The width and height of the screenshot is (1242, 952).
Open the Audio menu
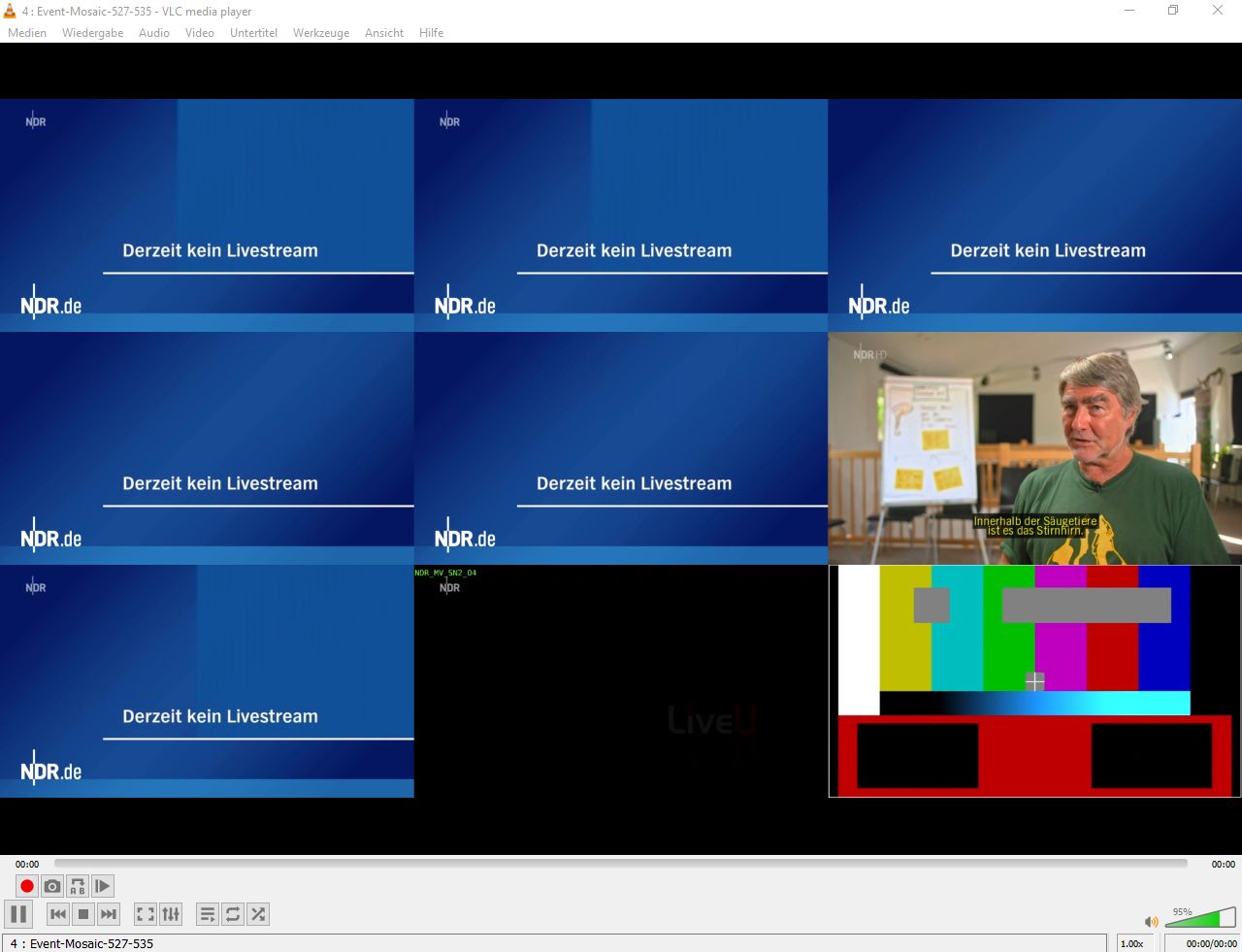click(154, 33)
